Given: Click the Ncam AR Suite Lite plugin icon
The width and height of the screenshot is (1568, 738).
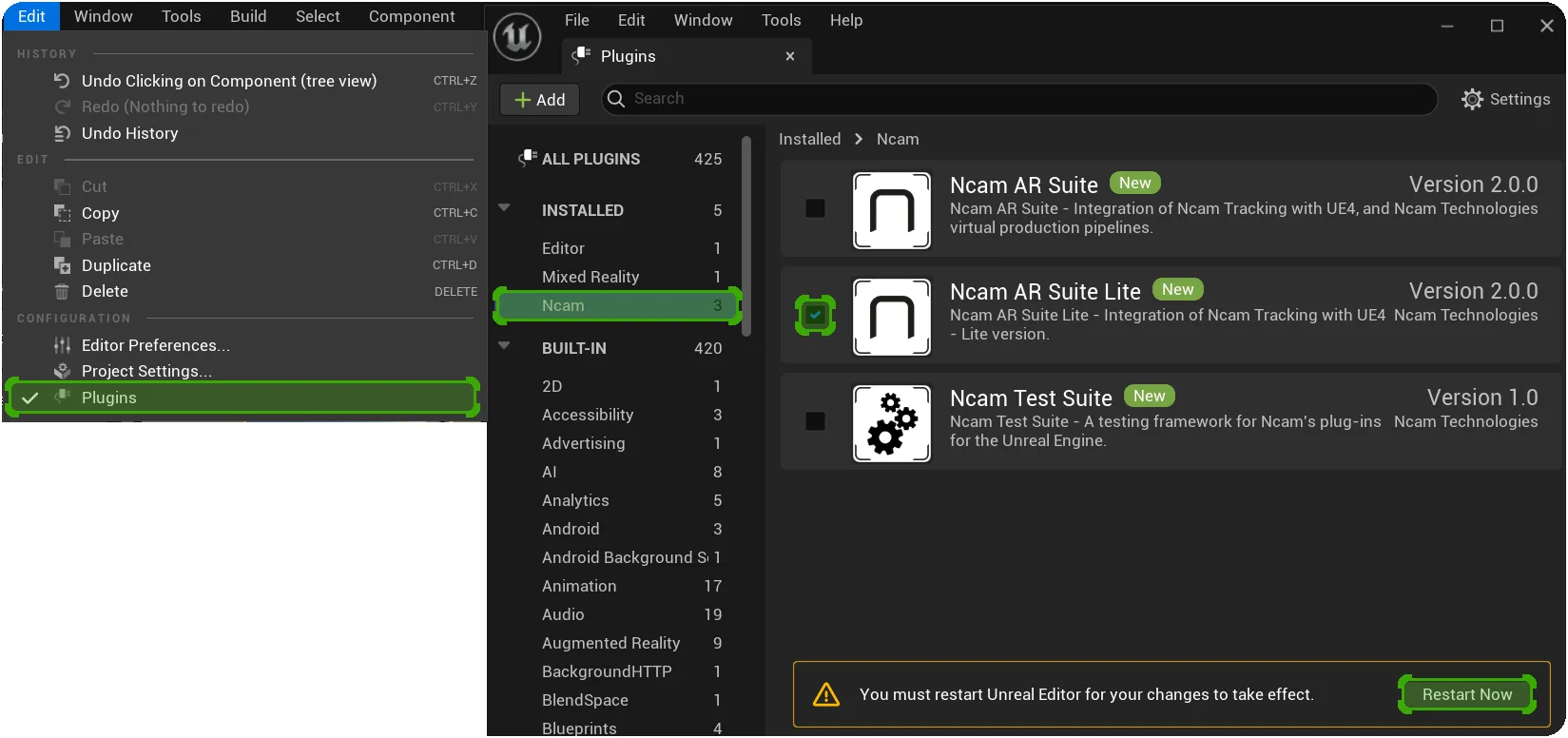Looking at the screenshot, I should (x=892, y=317).
